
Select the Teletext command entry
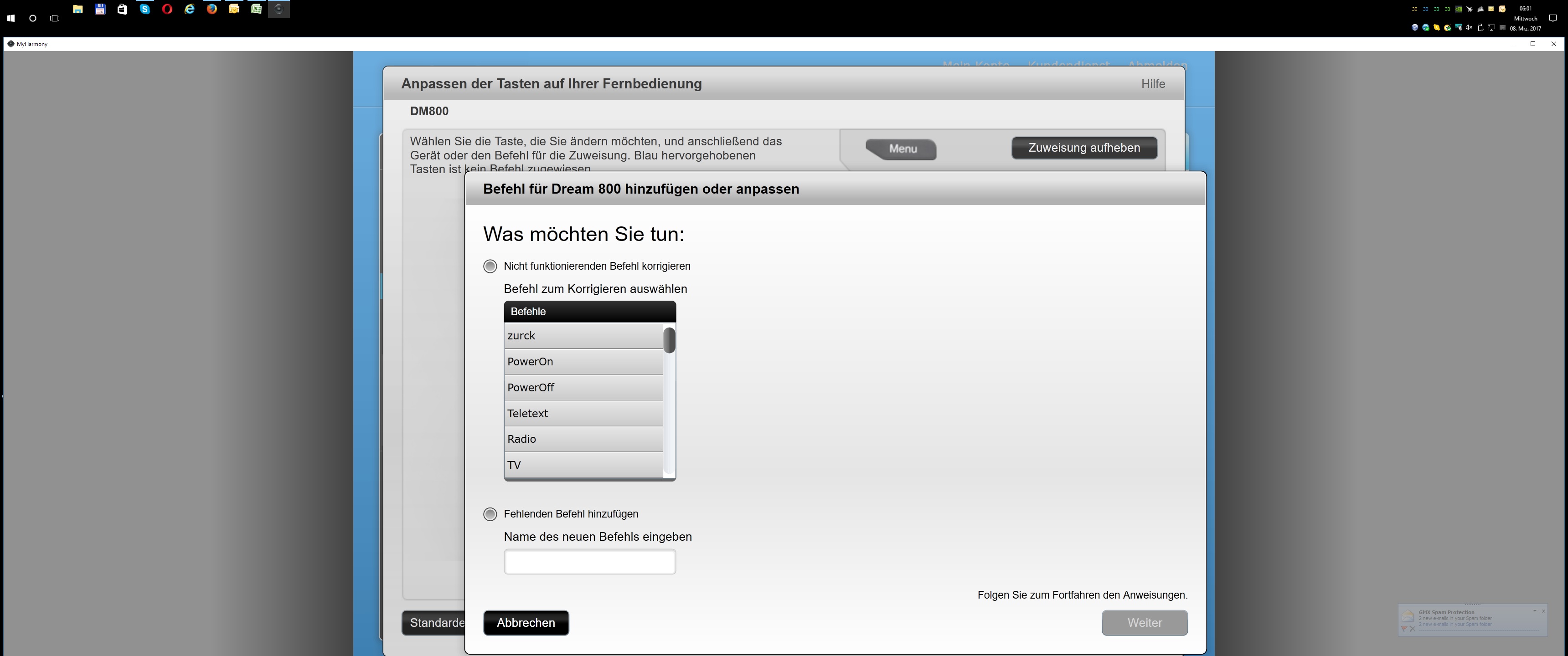click(x=583, y=413)
